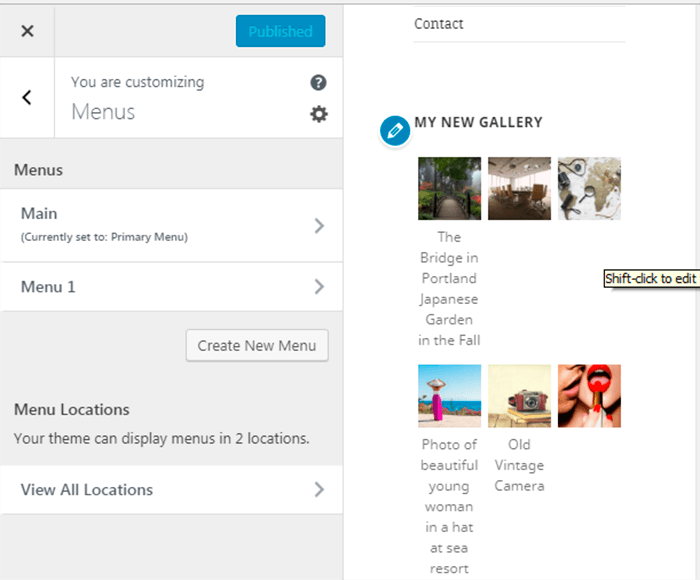Viewport: 700px width, 580px height.
Task: Expand the chevron beside View All Locations
Action: tap(319, 490)
